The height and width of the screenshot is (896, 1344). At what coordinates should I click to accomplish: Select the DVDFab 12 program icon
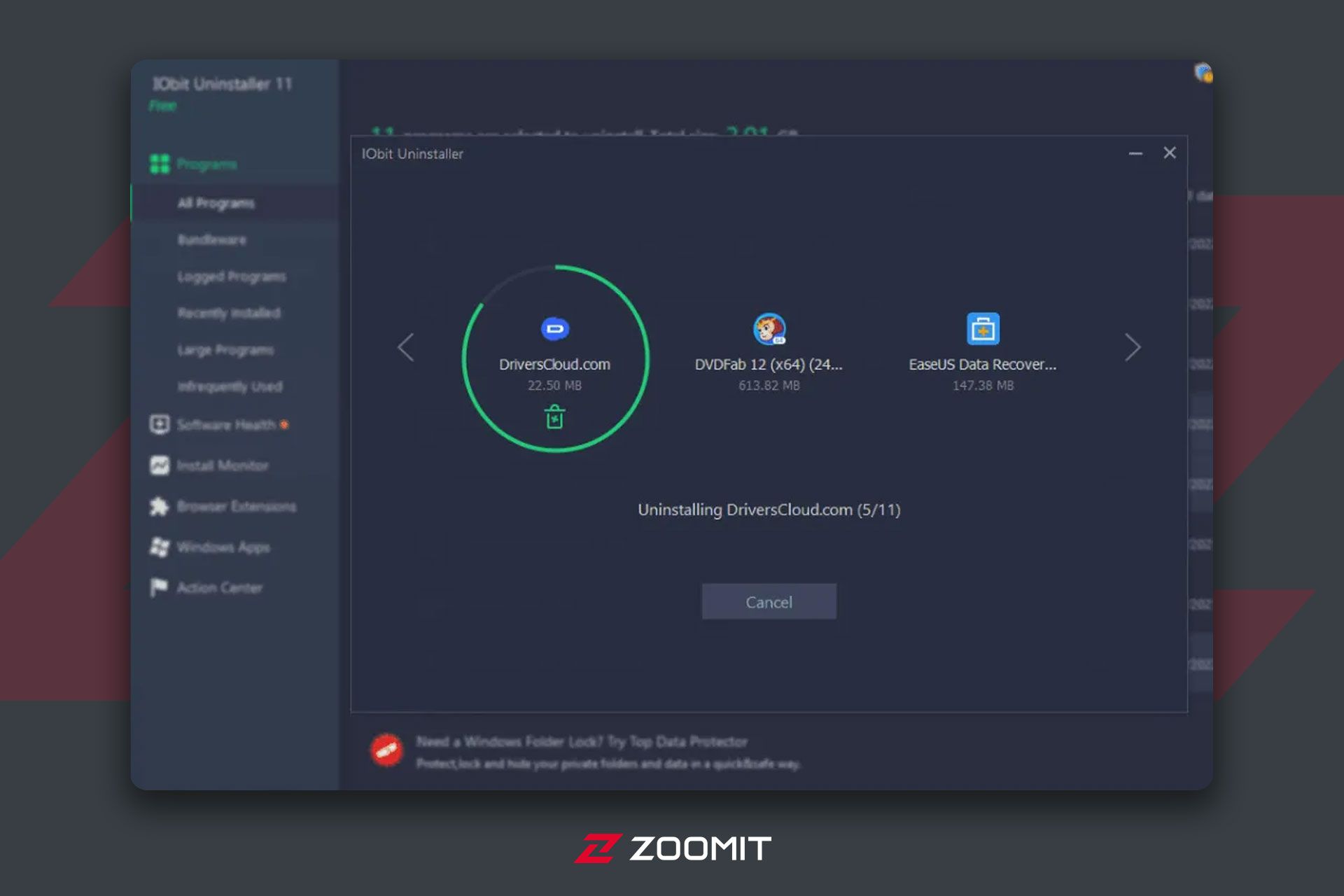(769, 329)
